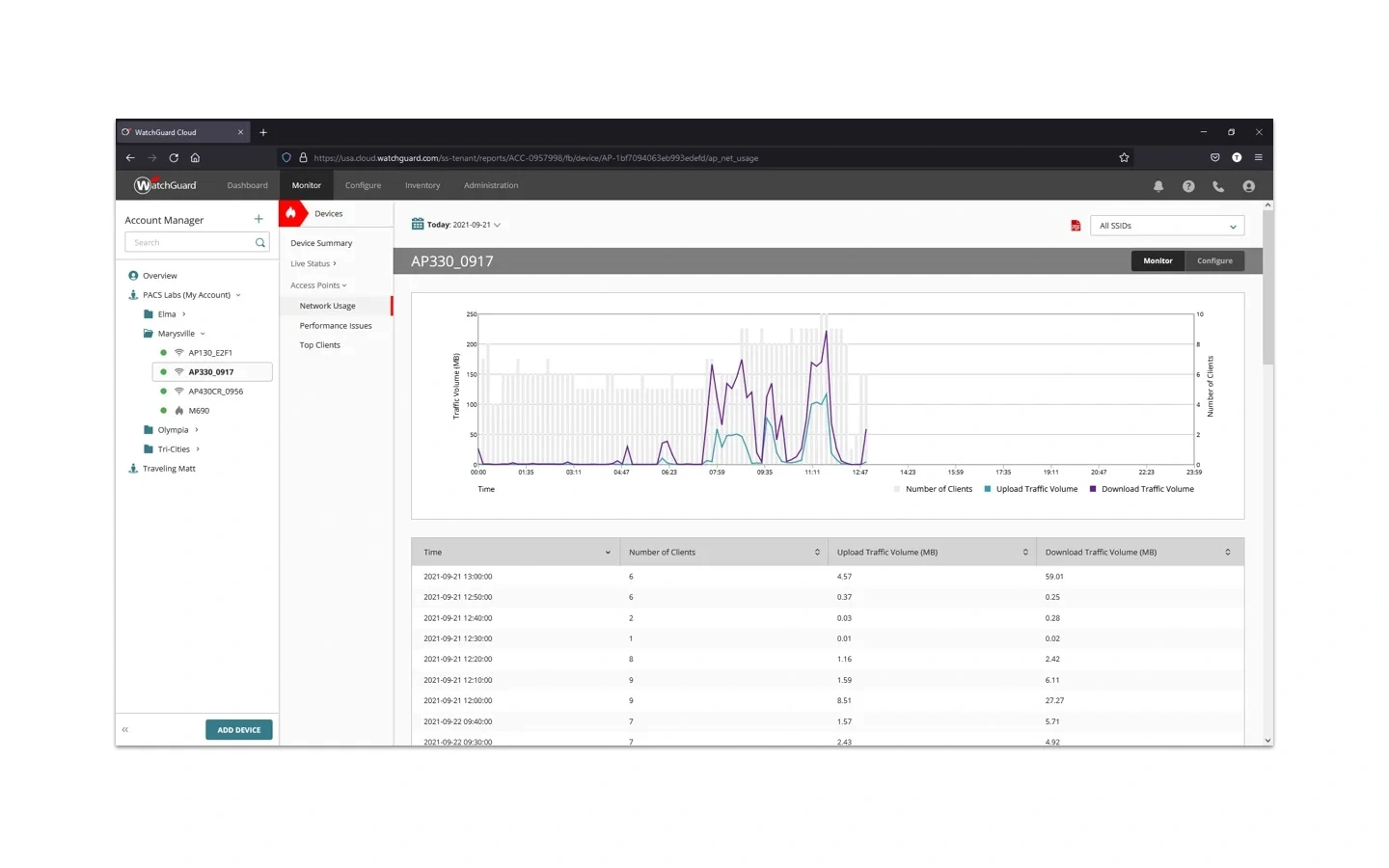1389x868 pixels.
Task: Open a new browser tab
Action: pyautogui.click(x=263, y=132)
